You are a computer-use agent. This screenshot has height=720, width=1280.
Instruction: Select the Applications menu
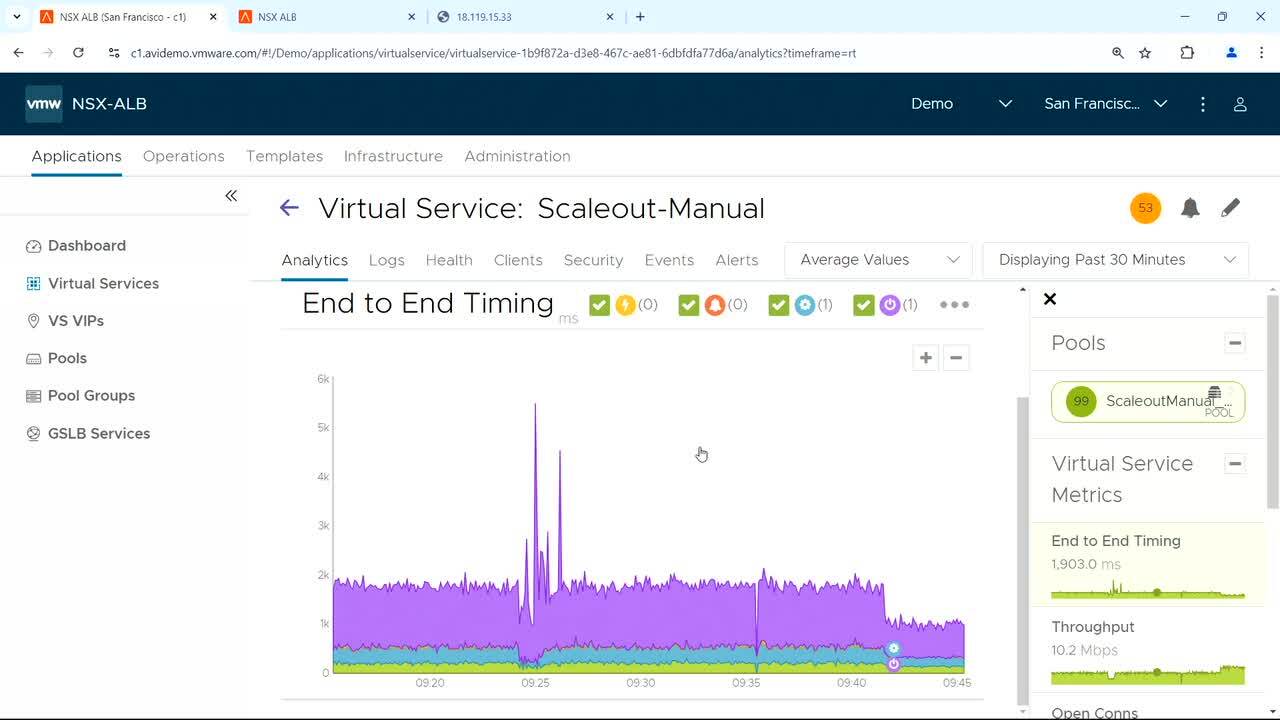click(x=76, y=156)
